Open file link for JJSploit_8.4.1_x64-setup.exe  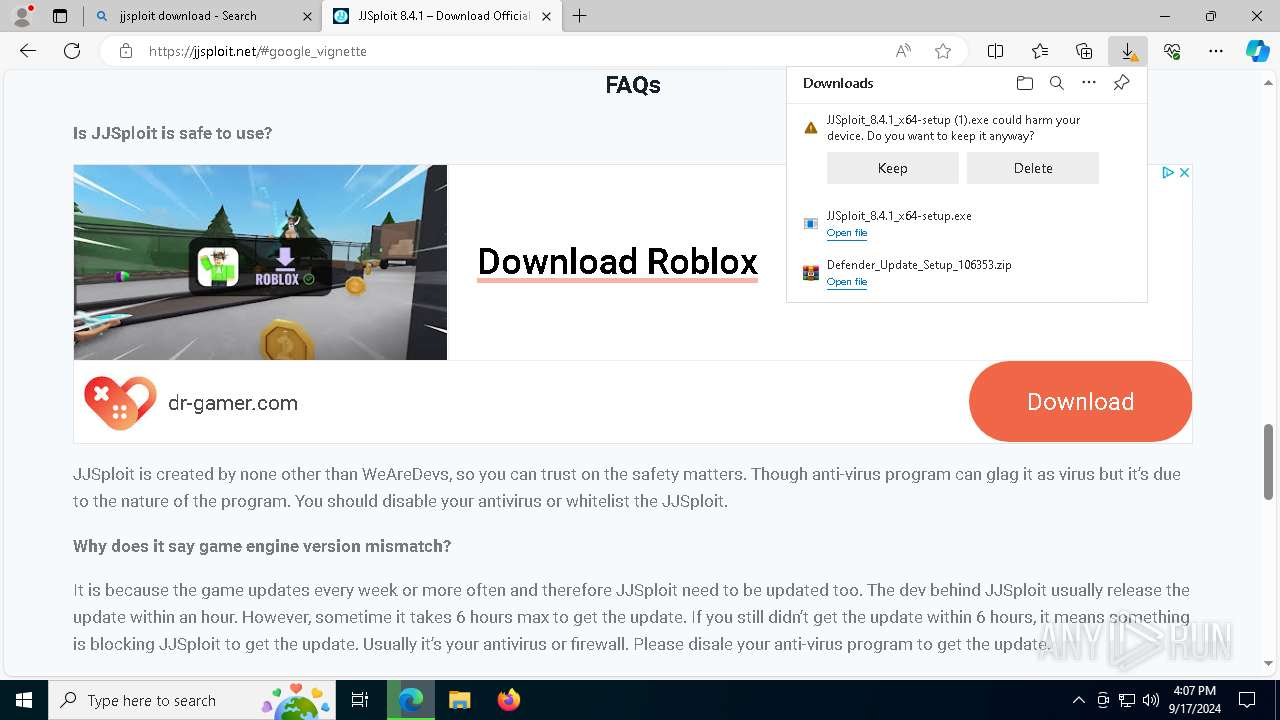[x=847, y=233]
